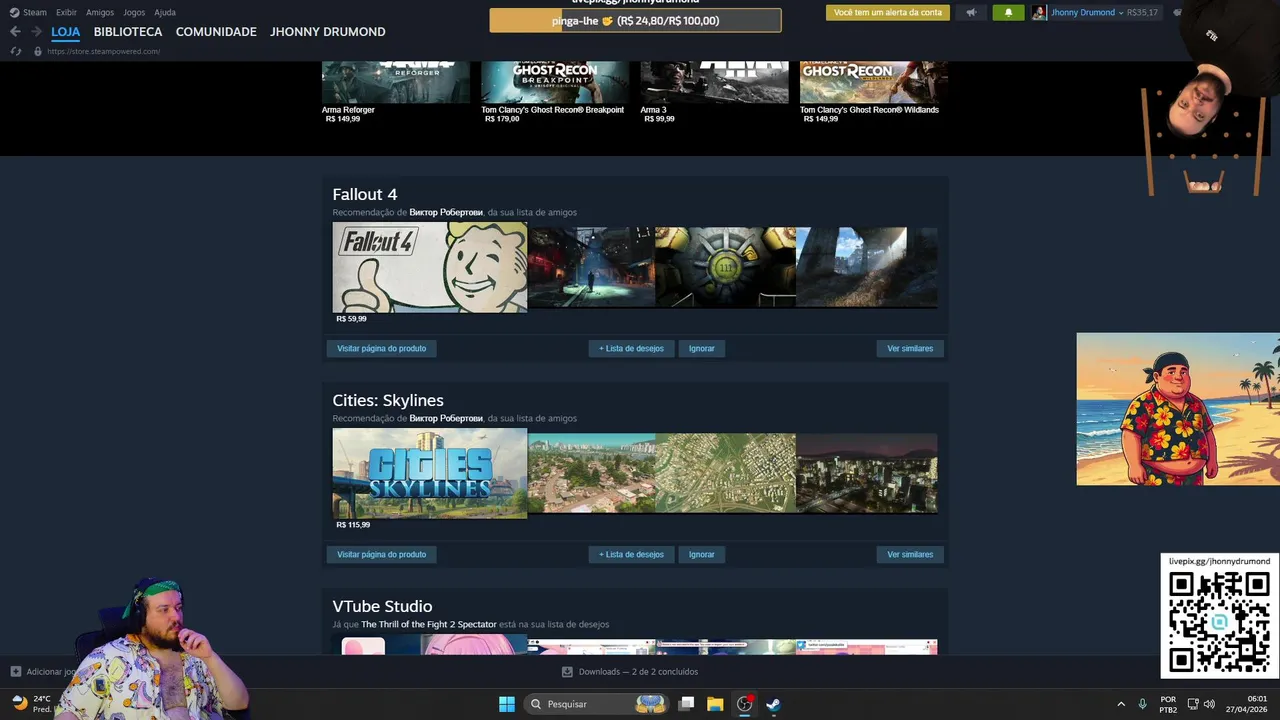View games similar to Cities: Skylines
This screenshot has width=1280, height=720.
(910, 554)
